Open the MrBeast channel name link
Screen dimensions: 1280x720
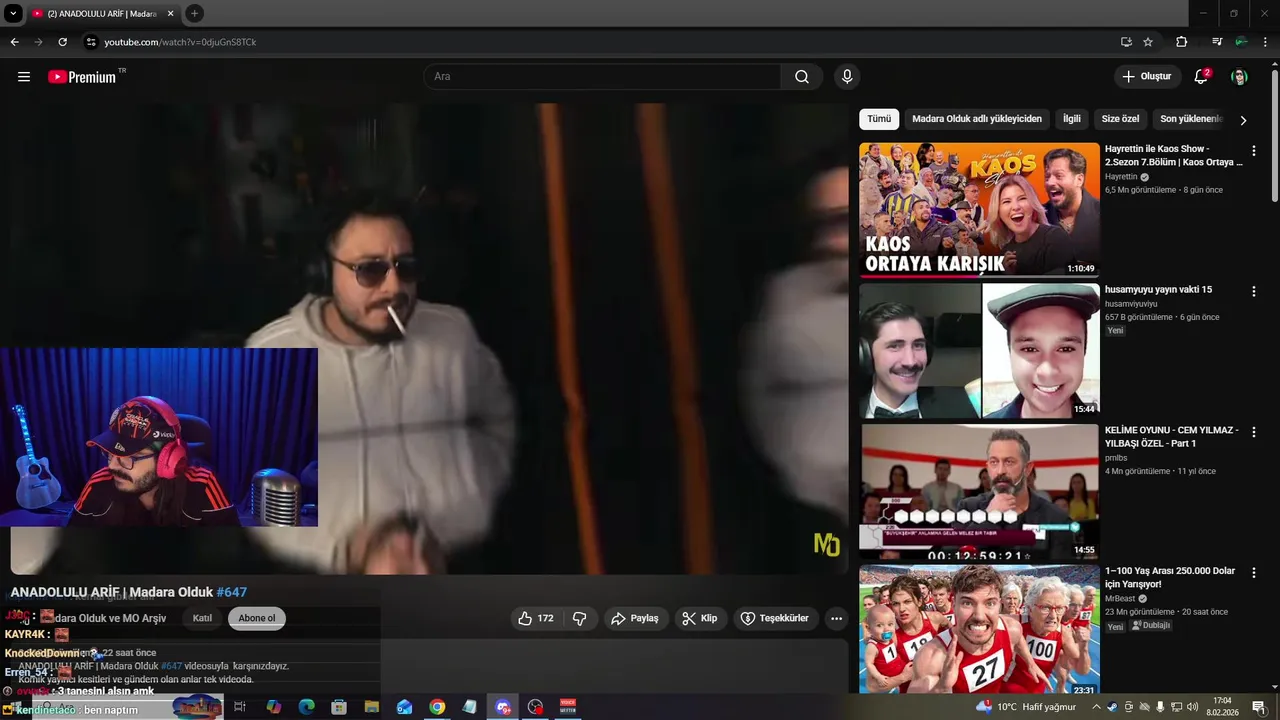point(1120,599)
